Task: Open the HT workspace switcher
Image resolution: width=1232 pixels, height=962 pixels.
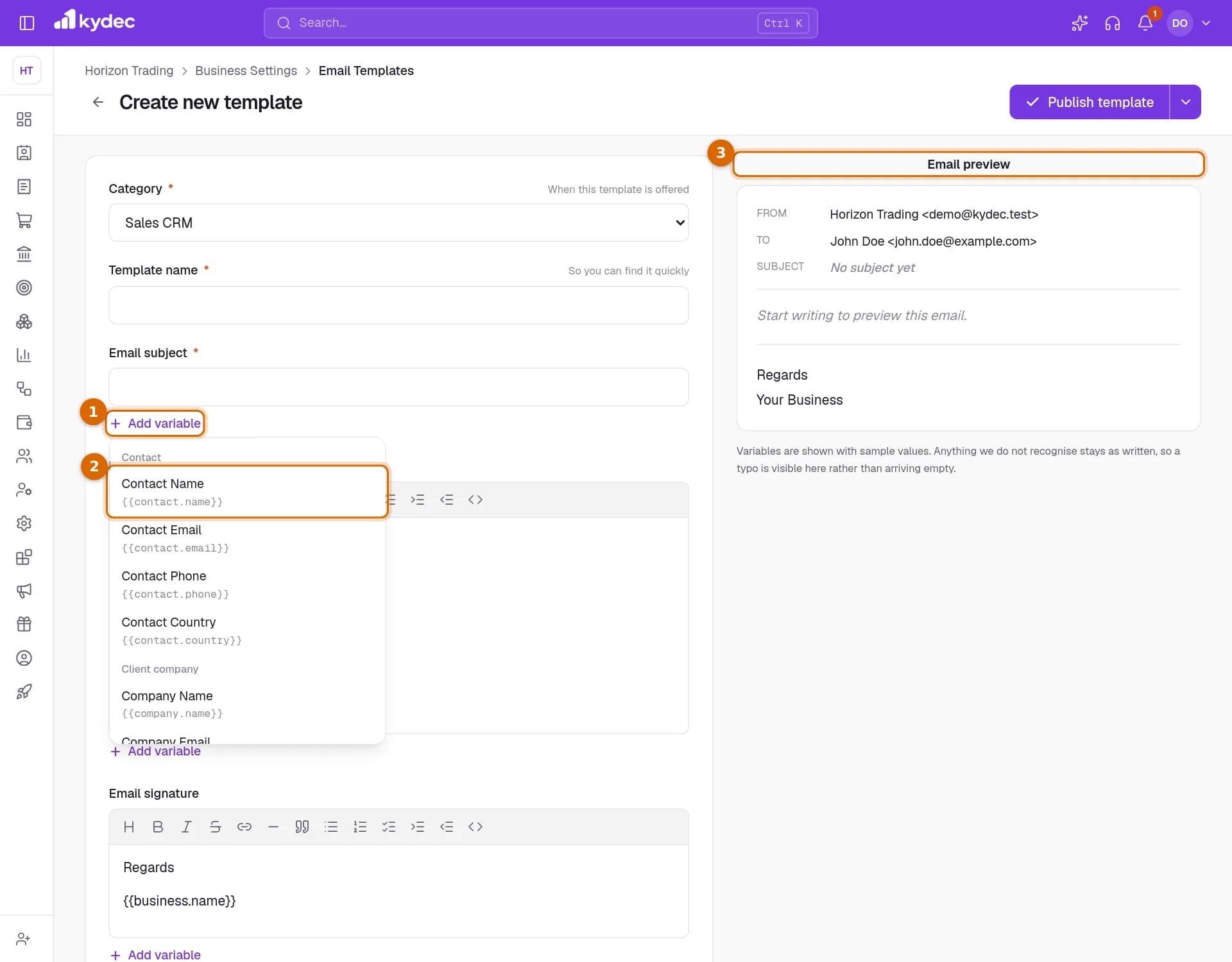Action: [x=26, y=71]
